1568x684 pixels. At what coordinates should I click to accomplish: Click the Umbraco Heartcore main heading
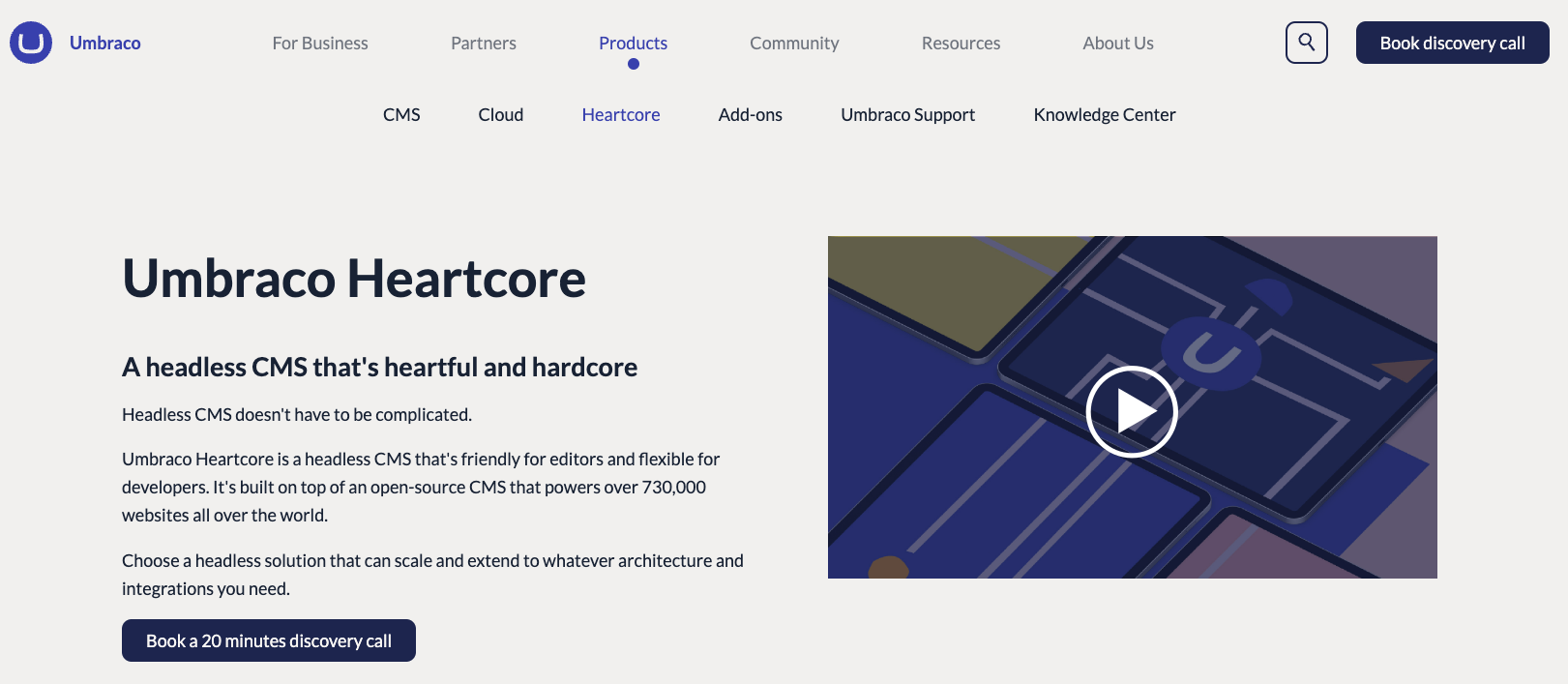tap(354, 279)
